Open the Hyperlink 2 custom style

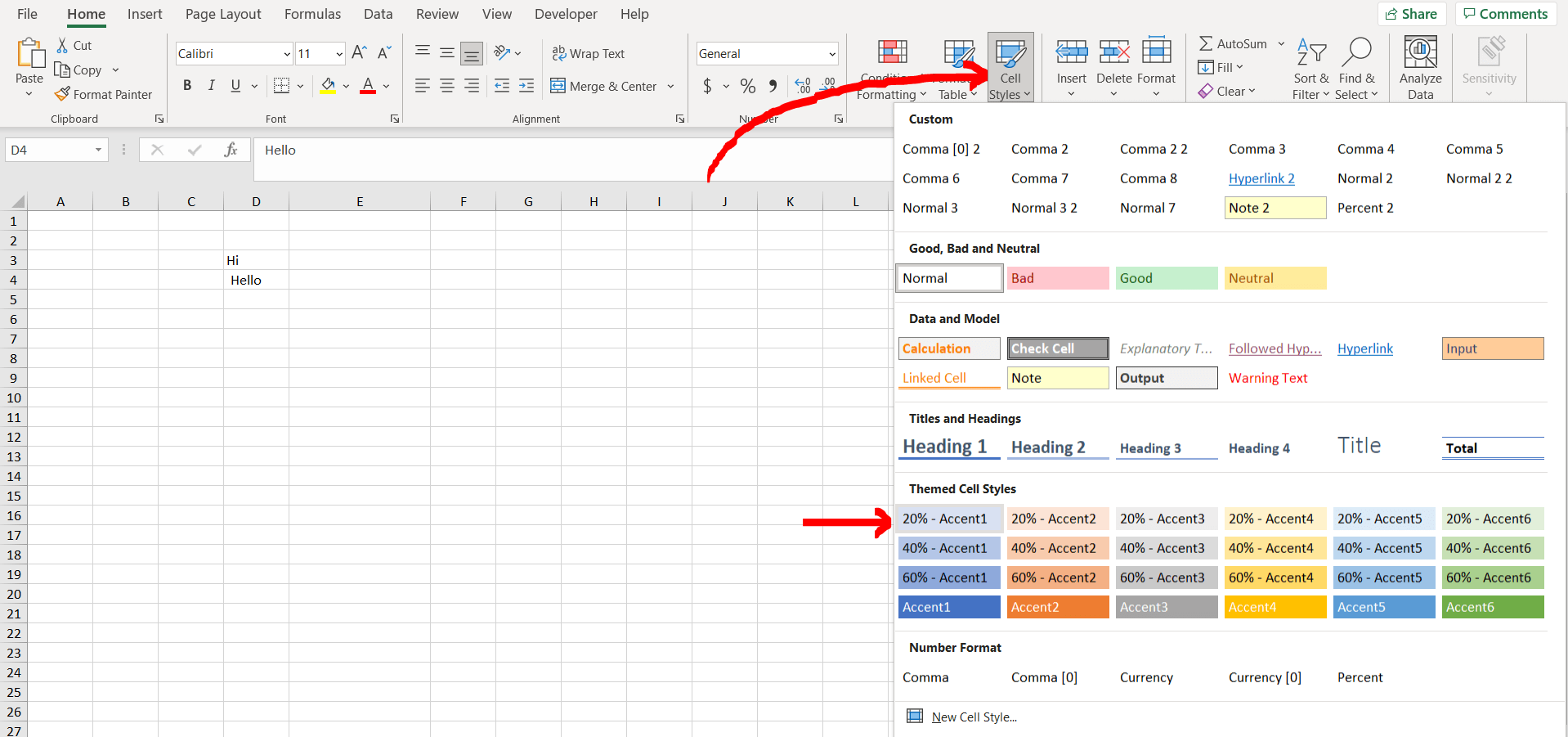pyautogui.click(x=1261, y=178)
